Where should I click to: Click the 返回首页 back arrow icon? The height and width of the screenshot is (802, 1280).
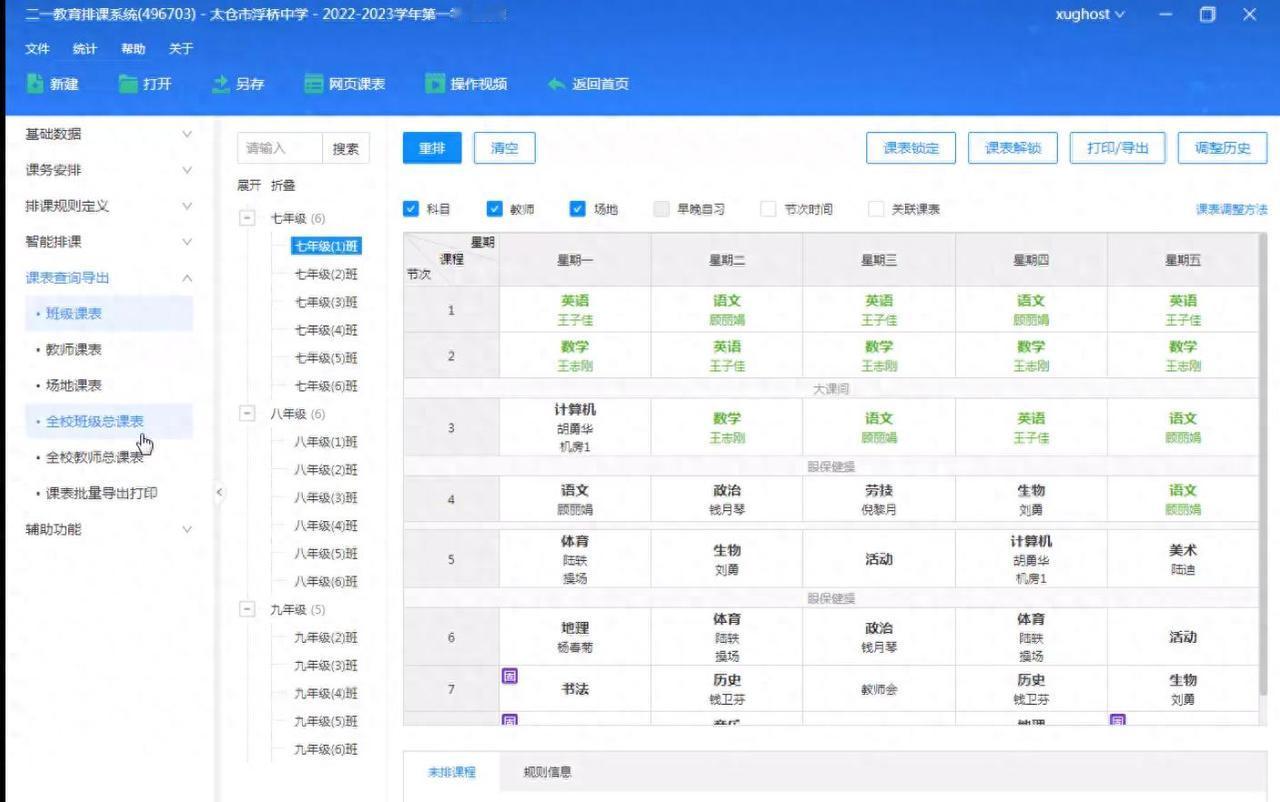(556, 84)
